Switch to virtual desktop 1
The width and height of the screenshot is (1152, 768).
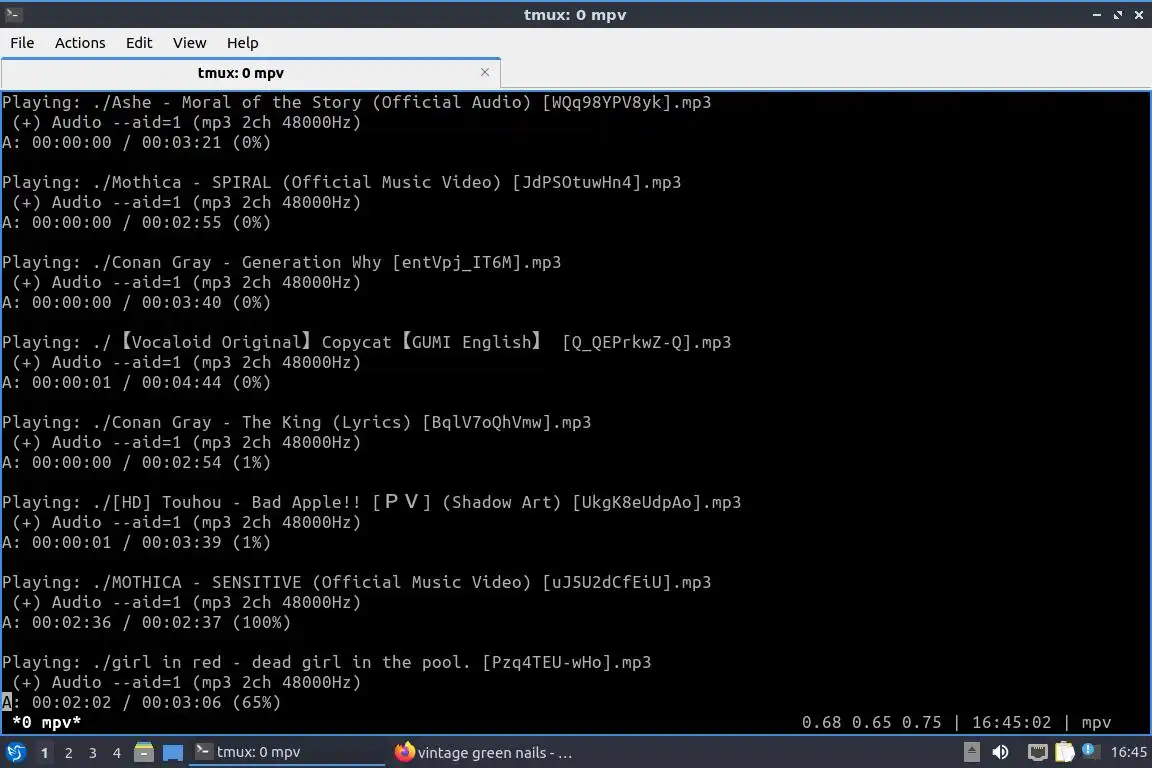tap(45, 753)
